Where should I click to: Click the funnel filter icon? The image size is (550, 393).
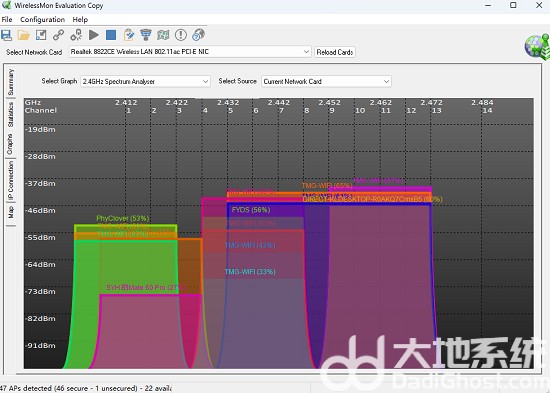[146, 35]
